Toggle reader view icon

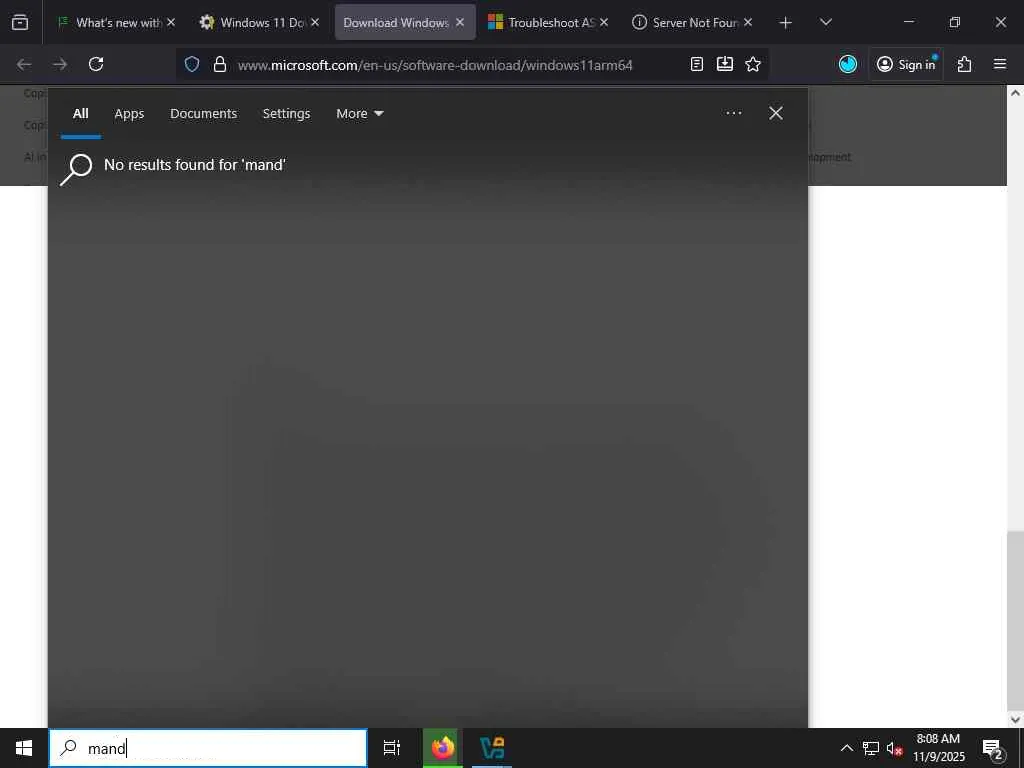coord(697,64)
